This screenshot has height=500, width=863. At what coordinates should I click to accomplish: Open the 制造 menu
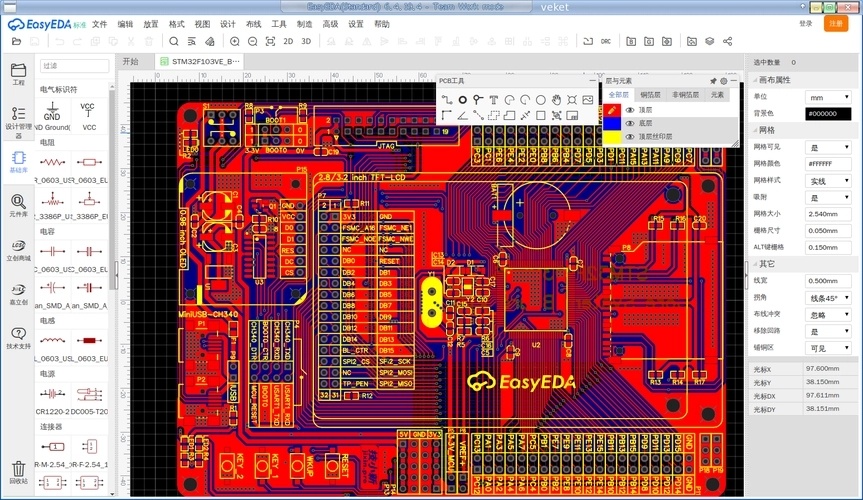tap(304, 24)
